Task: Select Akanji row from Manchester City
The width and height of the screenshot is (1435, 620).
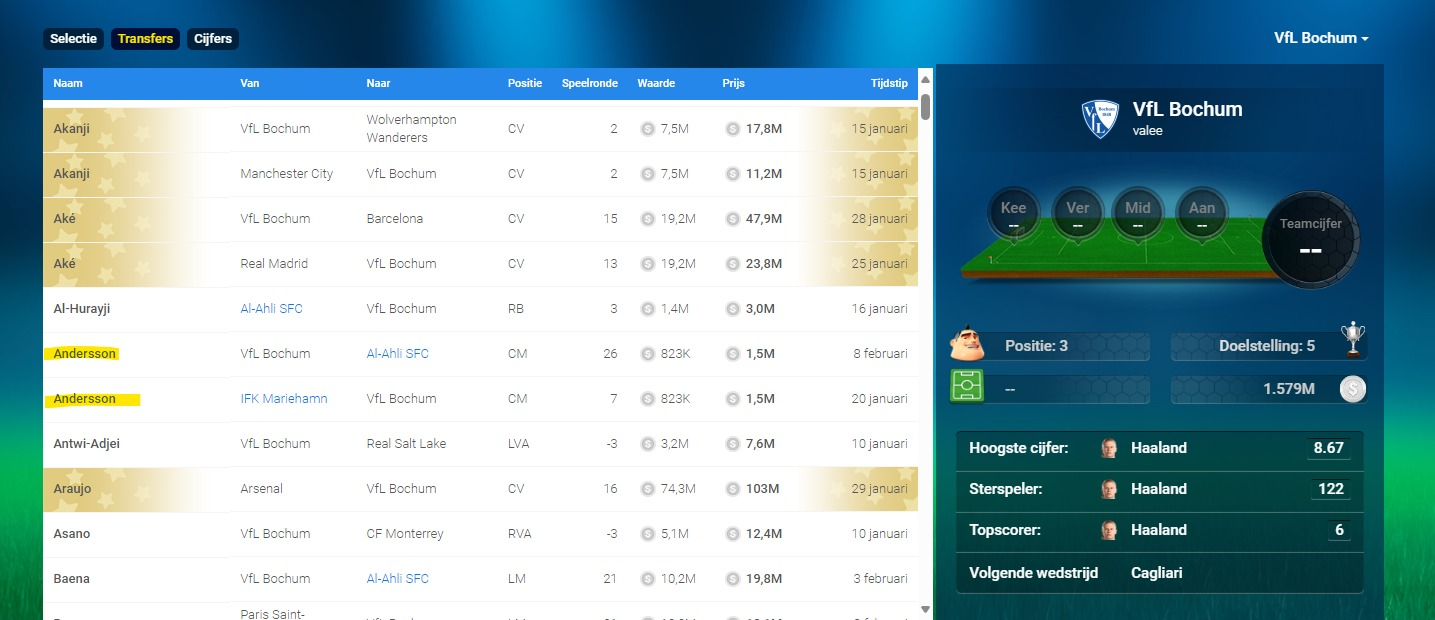Action: pyautogui.click(x=480, y=174)
